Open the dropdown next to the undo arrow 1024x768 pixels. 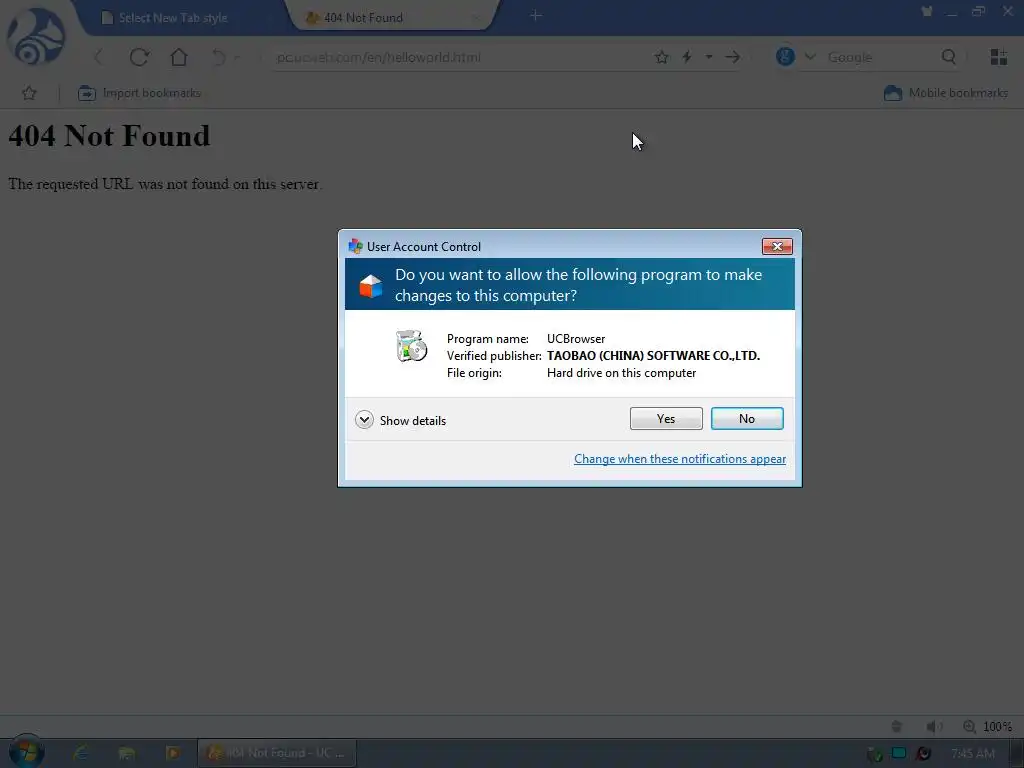coord(237,57)
